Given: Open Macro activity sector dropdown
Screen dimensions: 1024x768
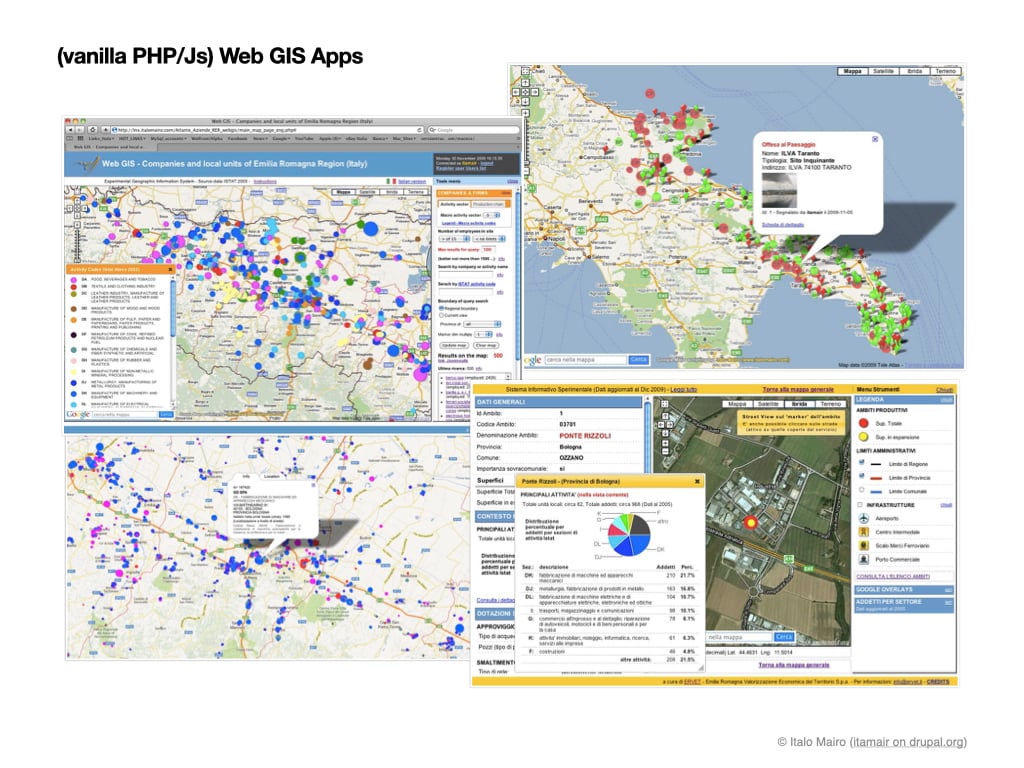Looking at the screenshot, I should click(x=491, y=215).
